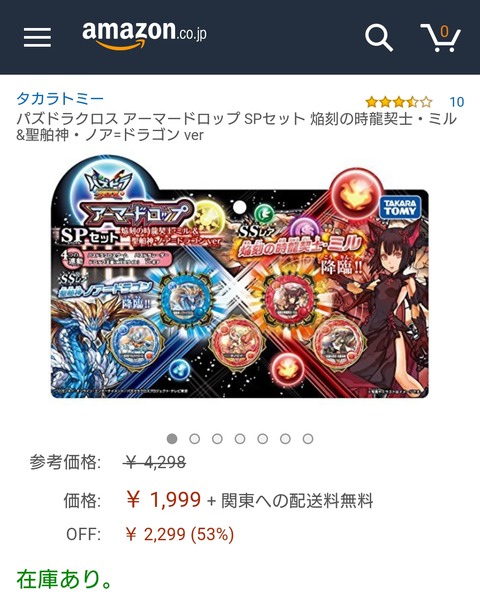Select the sixth image indicator dot
The image size is (480, 594).
point(285,439)
